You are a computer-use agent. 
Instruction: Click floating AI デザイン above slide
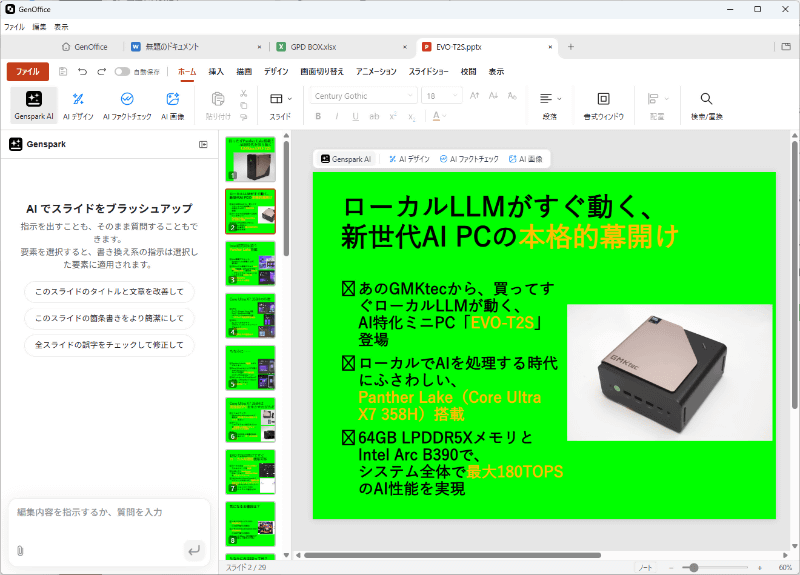[x=409, y=159]
